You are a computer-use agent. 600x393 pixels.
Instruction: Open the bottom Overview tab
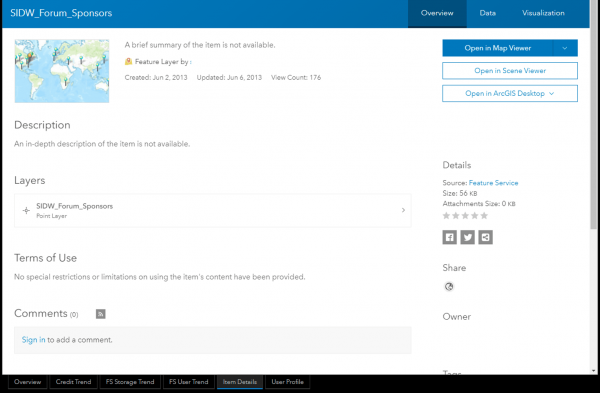click(x=28, y=382)
